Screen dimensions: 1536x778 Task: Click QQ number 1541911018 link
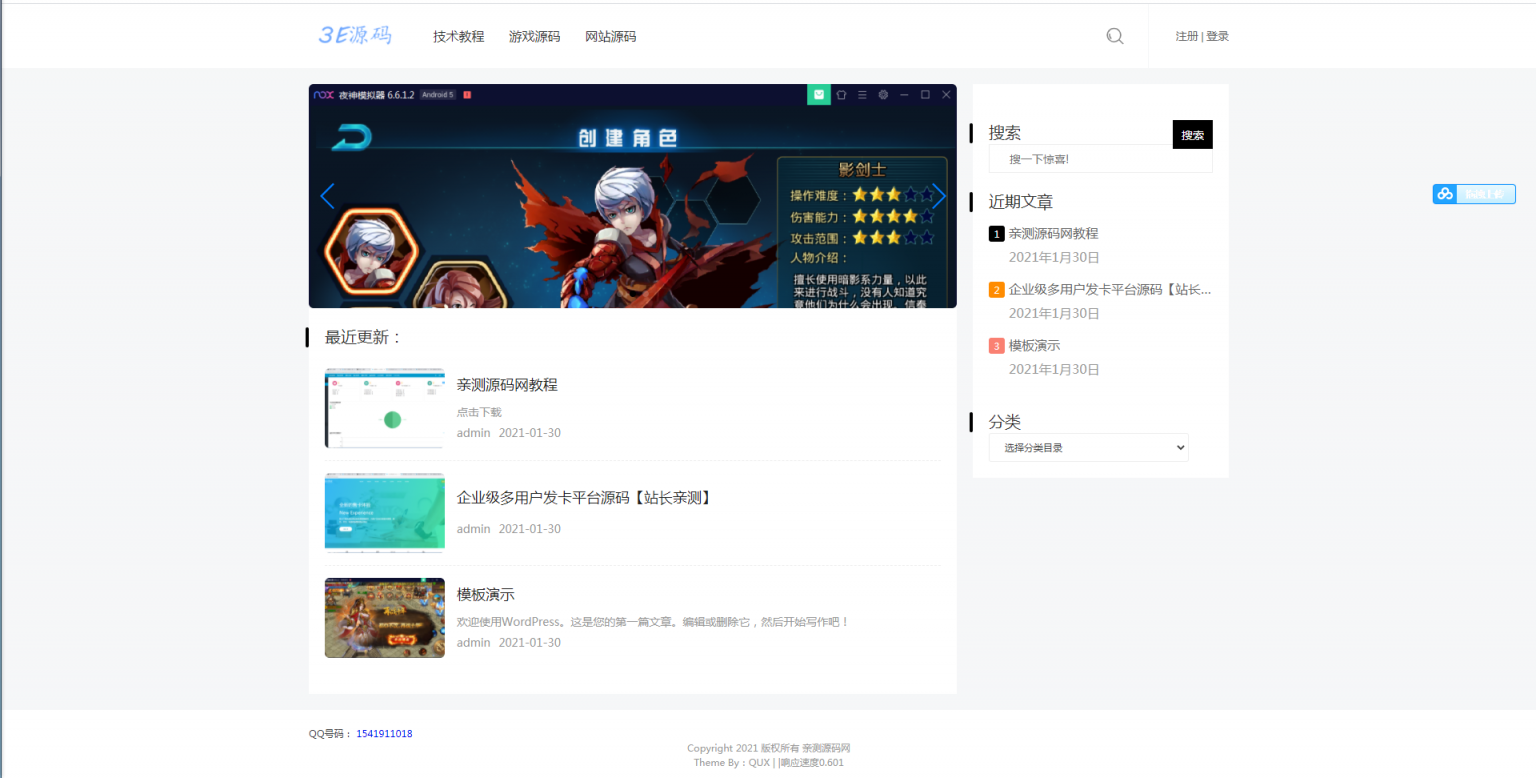[384, 733]
